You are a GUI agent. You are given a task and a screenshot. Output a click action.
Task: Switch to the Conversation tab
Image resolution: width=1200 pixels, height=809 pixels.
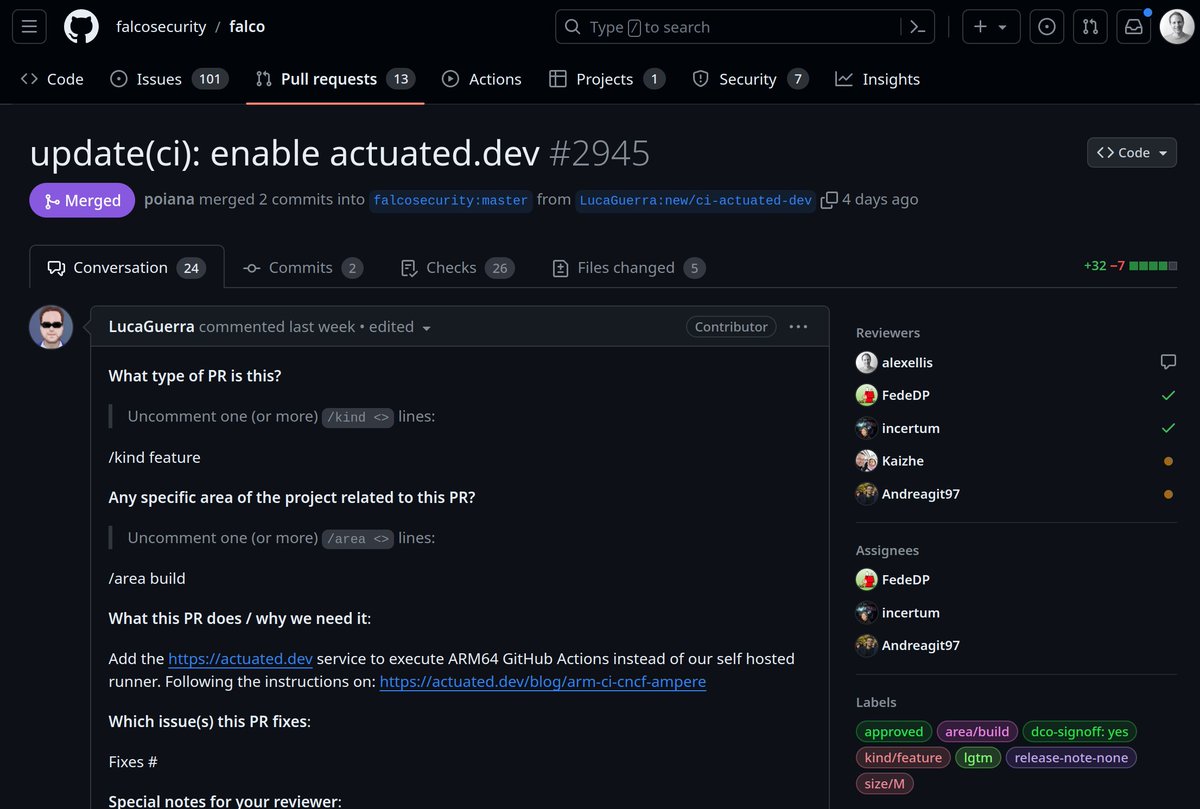click(127, 267)
